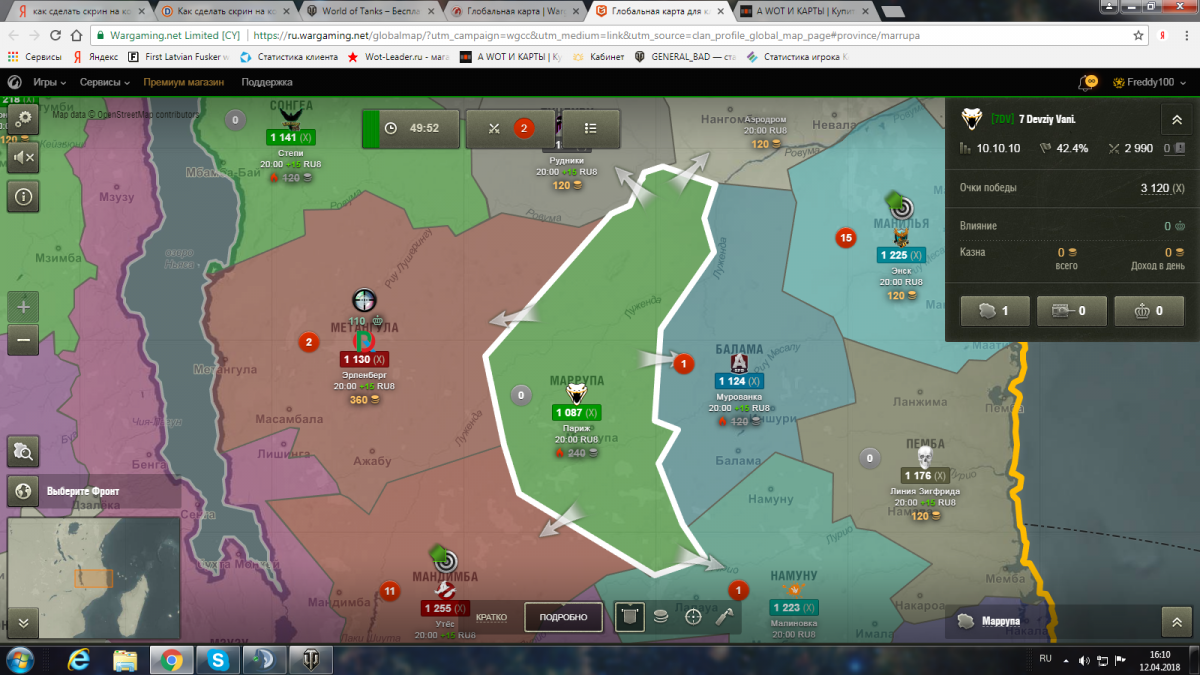Bookmark this page with star icon

pos(1138,34)
